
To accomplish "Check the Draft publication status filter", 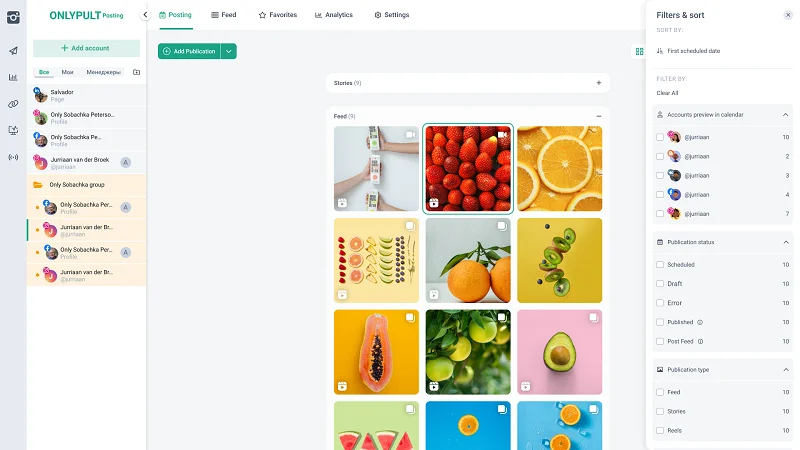I will pyautogui.click(x=660, y=284).
